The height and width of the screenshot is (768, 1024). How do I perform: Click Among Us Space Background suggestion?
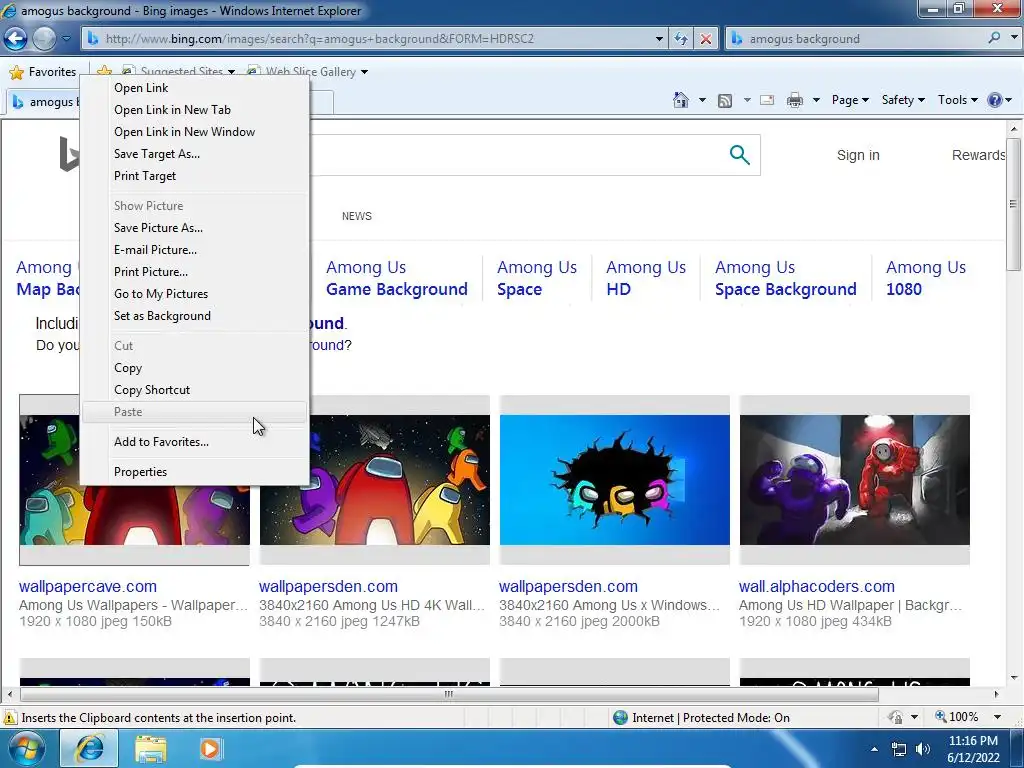[x=786, y=278]
